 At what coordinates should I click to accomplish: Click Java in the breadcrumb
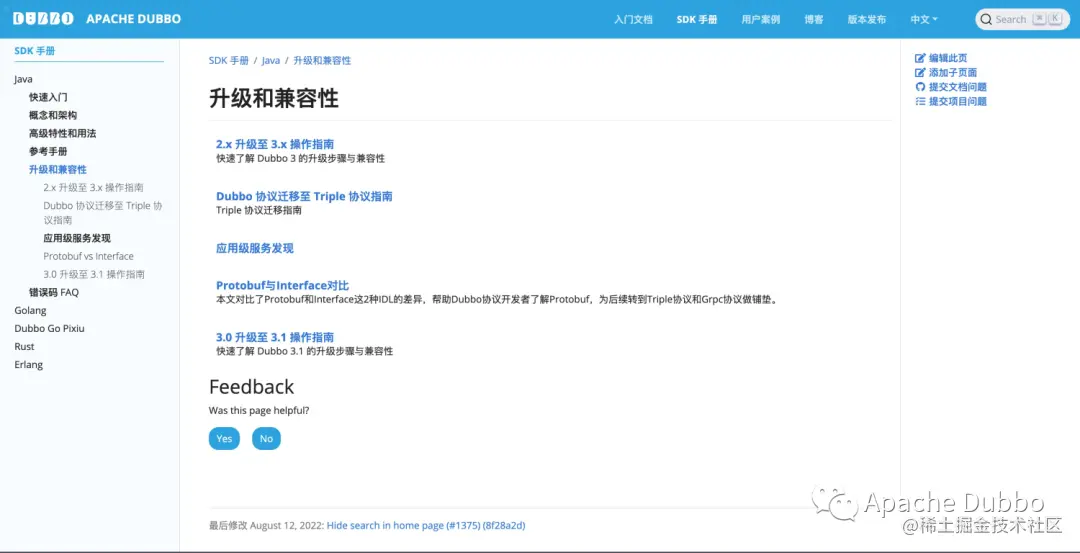point(271,61)
